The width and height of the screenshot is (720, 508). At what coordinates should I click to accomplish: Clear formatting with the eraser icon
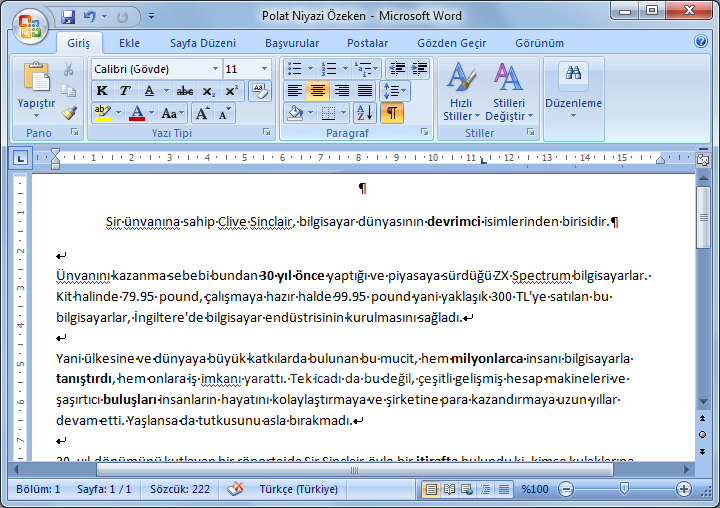pos(260,91)
